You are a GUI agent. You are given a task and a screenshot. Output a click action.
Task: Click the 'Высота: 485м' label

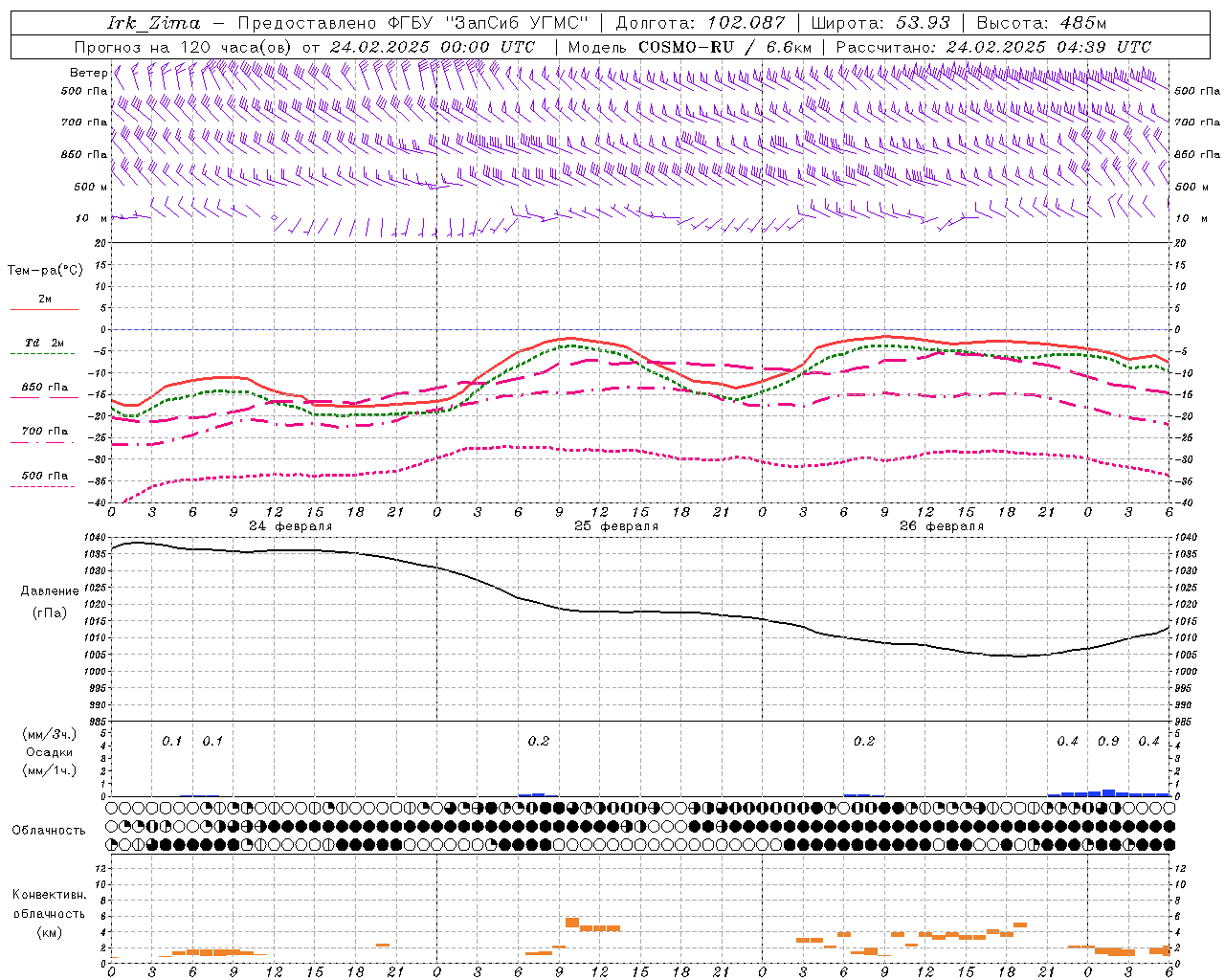[x=1044, y=23]
